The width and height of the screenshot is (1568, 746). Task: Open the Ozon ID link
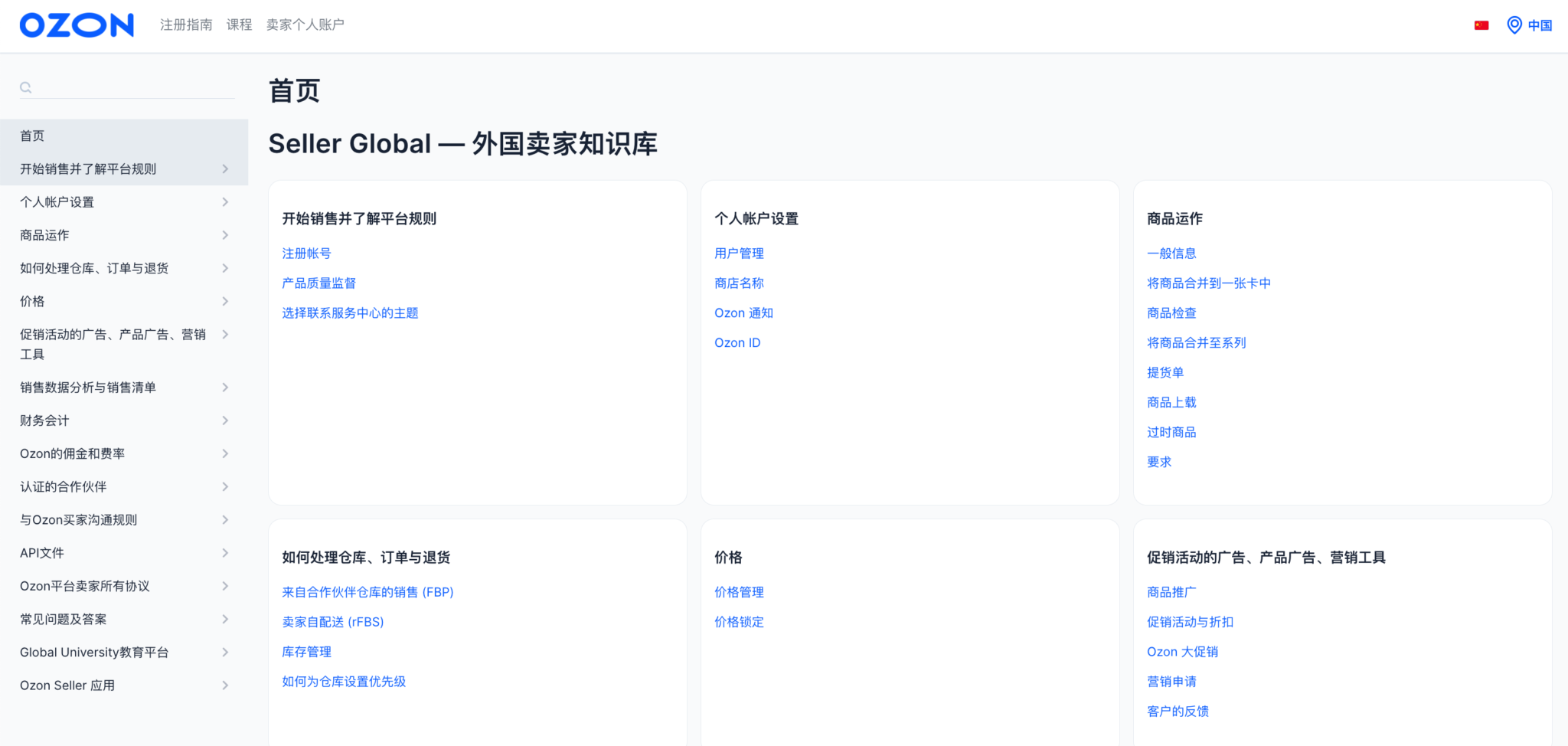coord(737,342)
